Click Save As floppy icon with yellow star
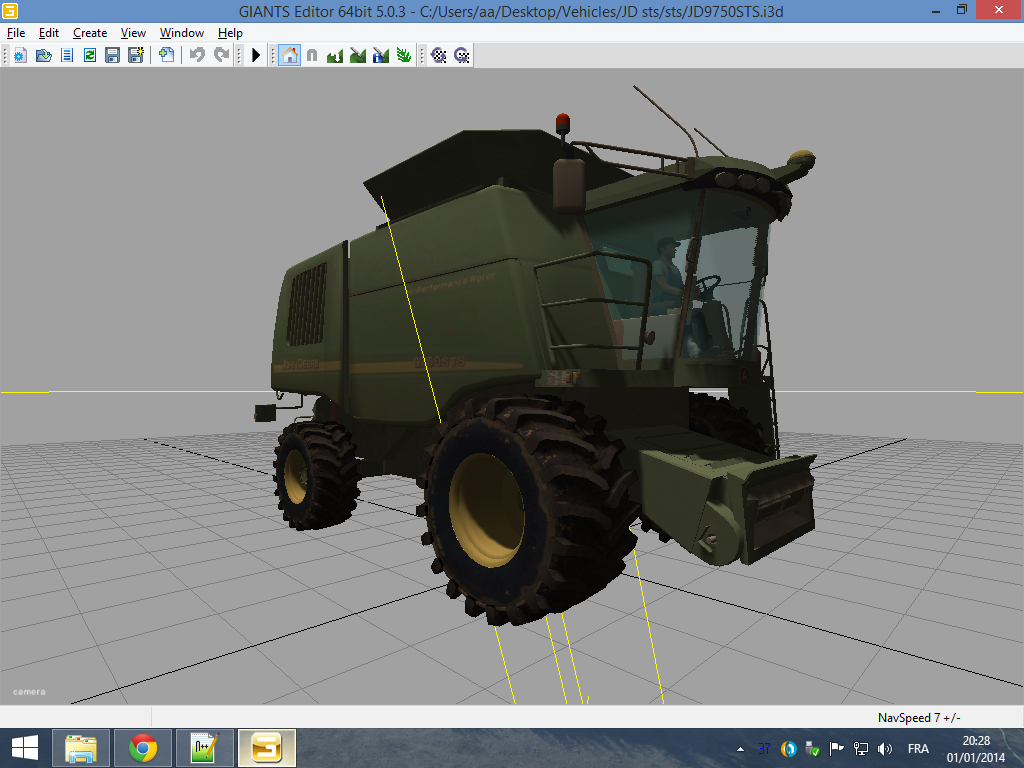Viewport: 1024px width, 768px height. (x=136, y=56)
